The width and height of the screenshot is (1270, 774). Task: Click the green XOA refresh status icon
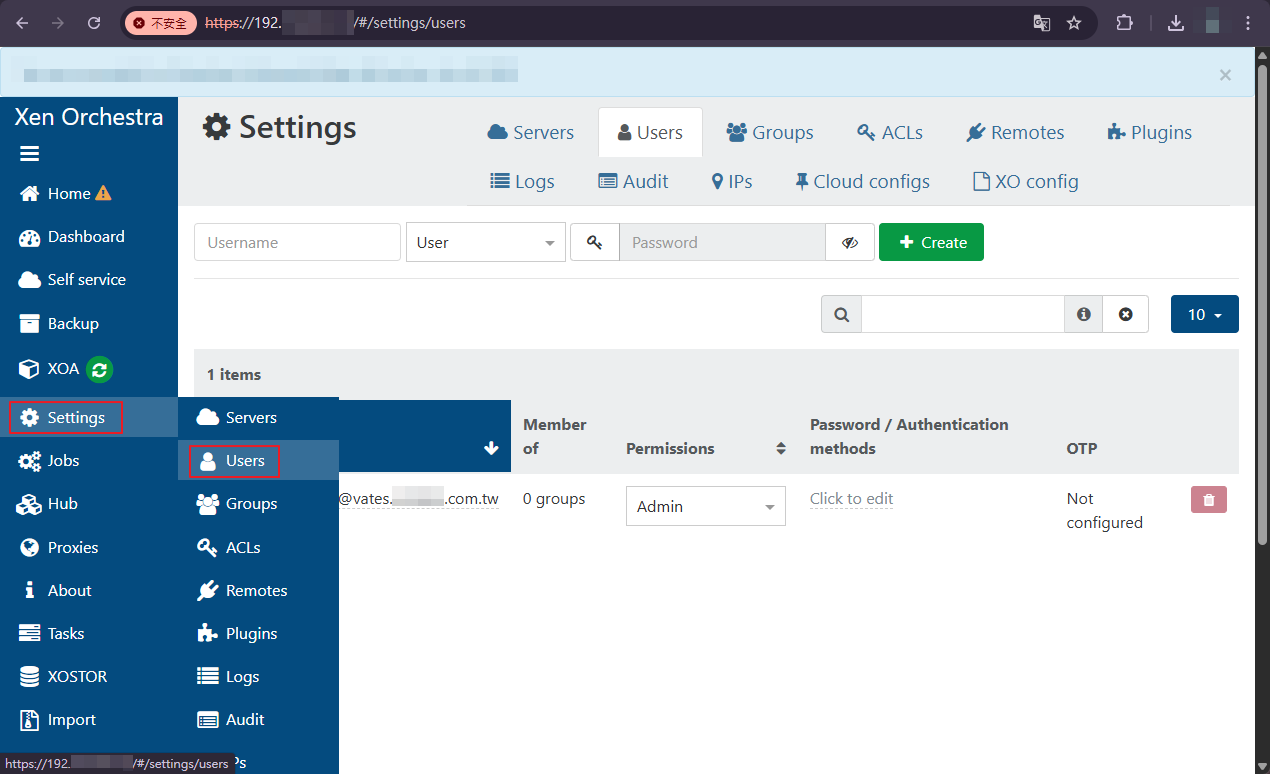pyautogui.click(x=99, y=369)
